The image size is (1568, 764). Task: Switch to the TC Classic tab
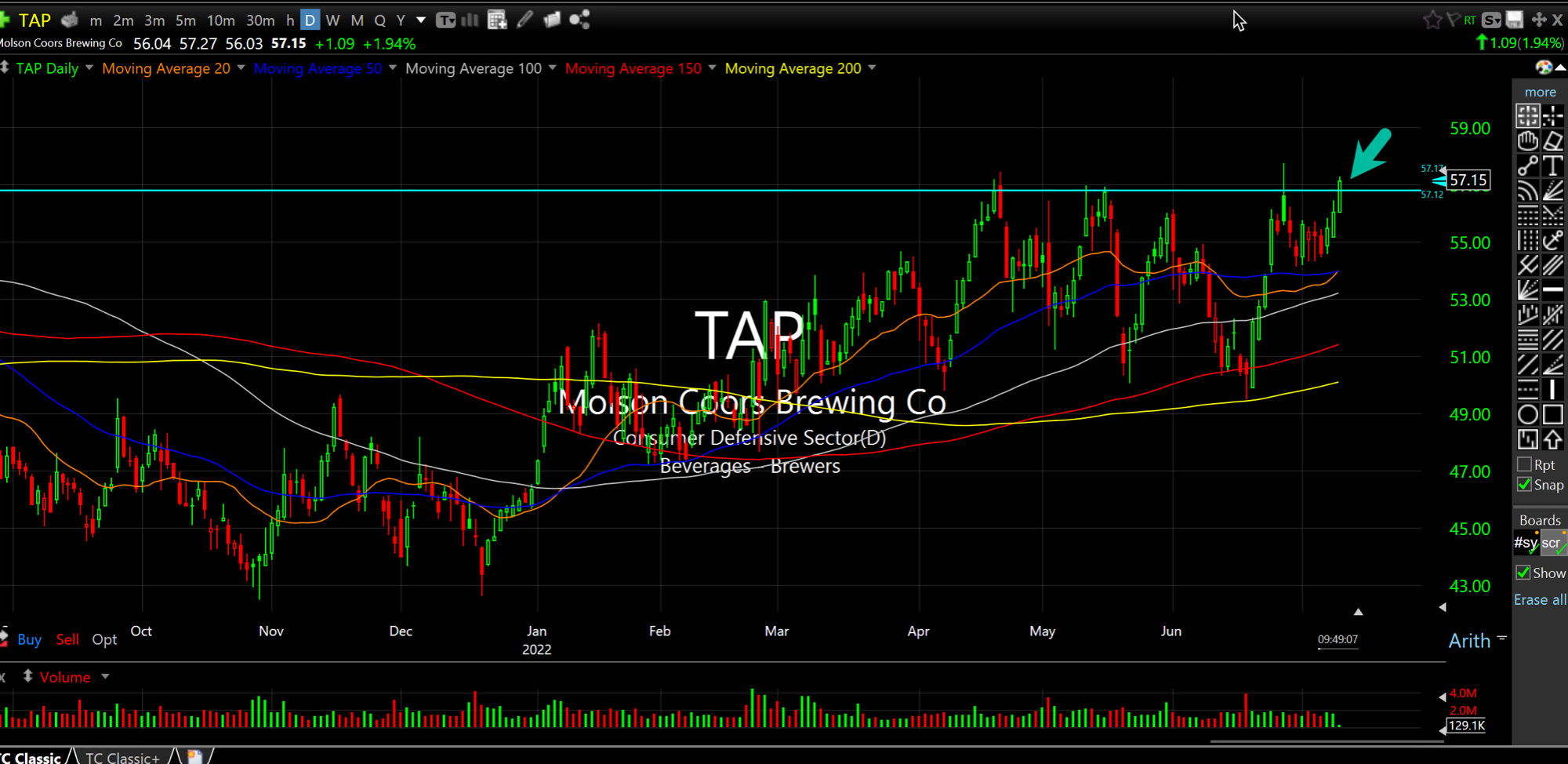tap(34, 757)
